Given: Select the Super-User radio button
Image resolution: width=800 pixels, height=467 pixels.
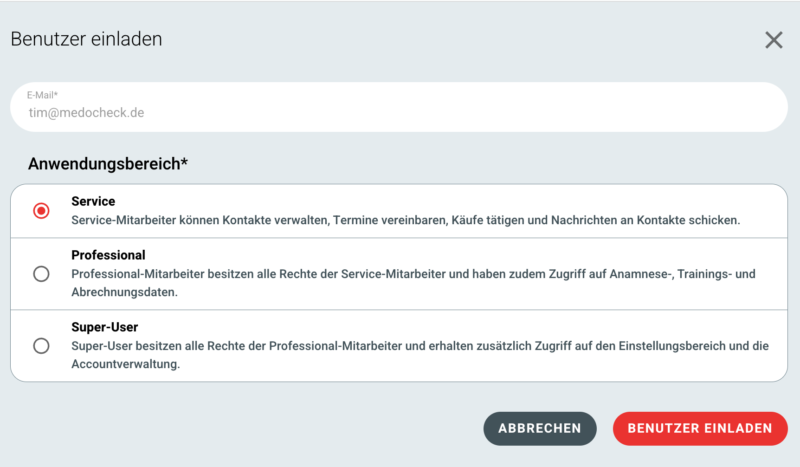Looking at the screenshot, I should [x=41, y=346].
